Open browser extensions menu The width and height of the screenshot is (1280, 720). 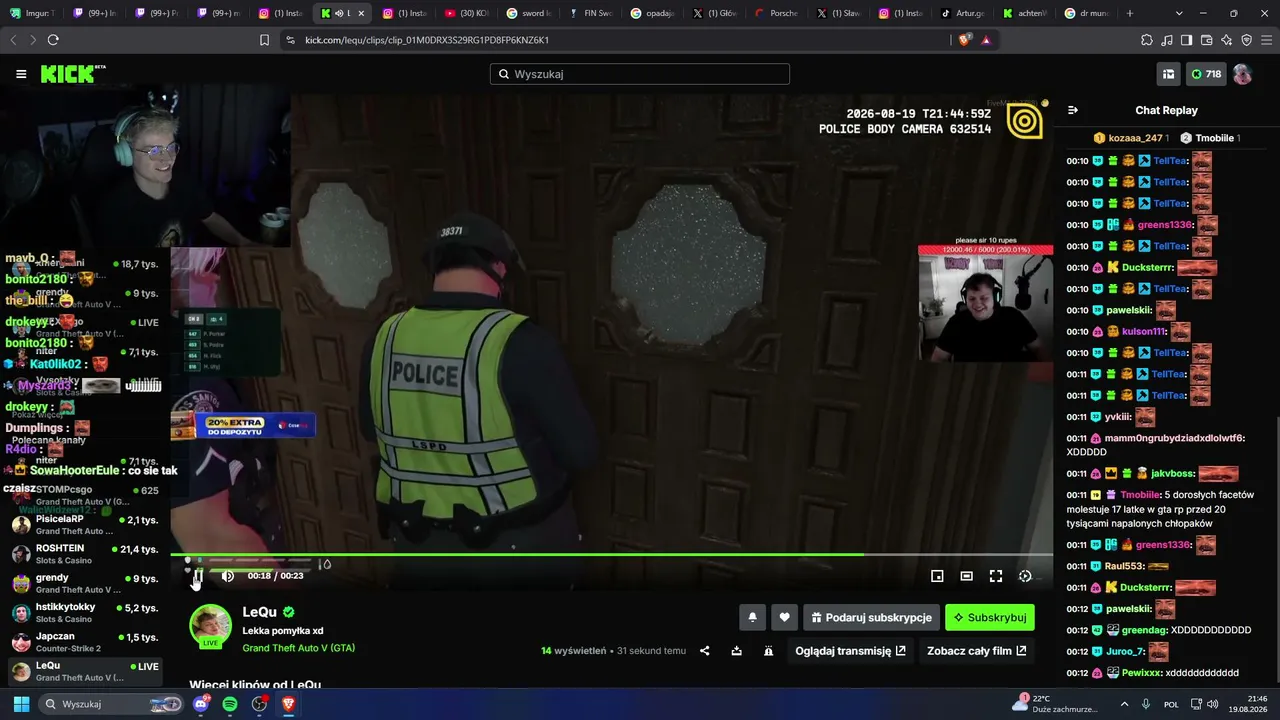tap(1147, 40)
